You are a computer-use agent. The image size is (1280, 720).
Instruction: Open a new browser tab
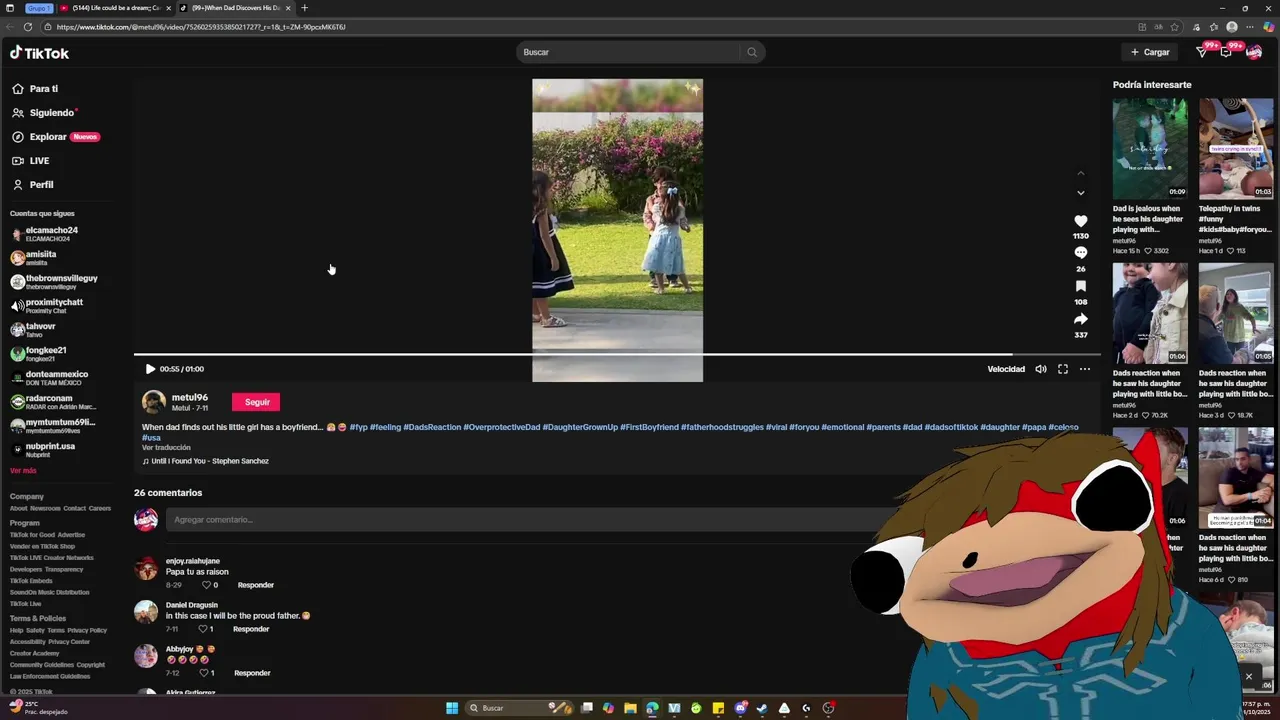click(x=304, y=8)
